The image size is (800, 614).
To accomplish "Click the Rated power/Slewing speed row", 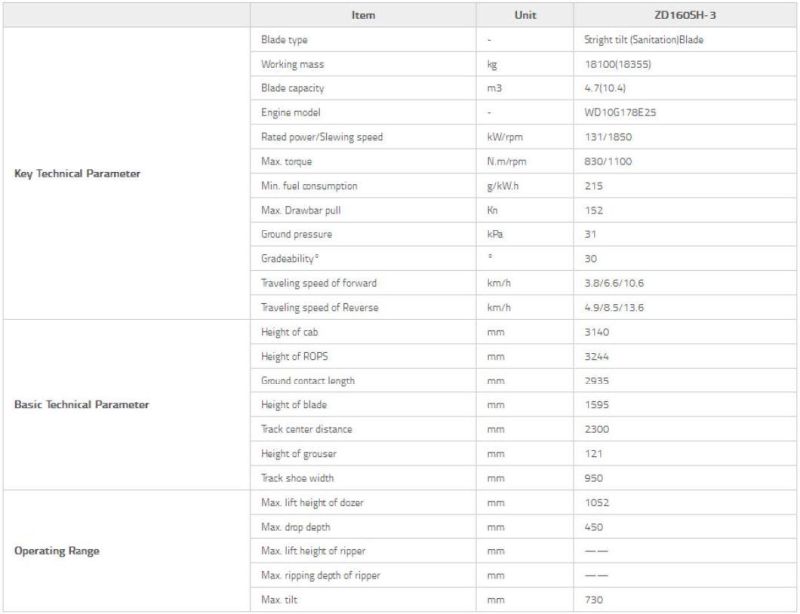I will pyautogui.click(x=322, y=137).
